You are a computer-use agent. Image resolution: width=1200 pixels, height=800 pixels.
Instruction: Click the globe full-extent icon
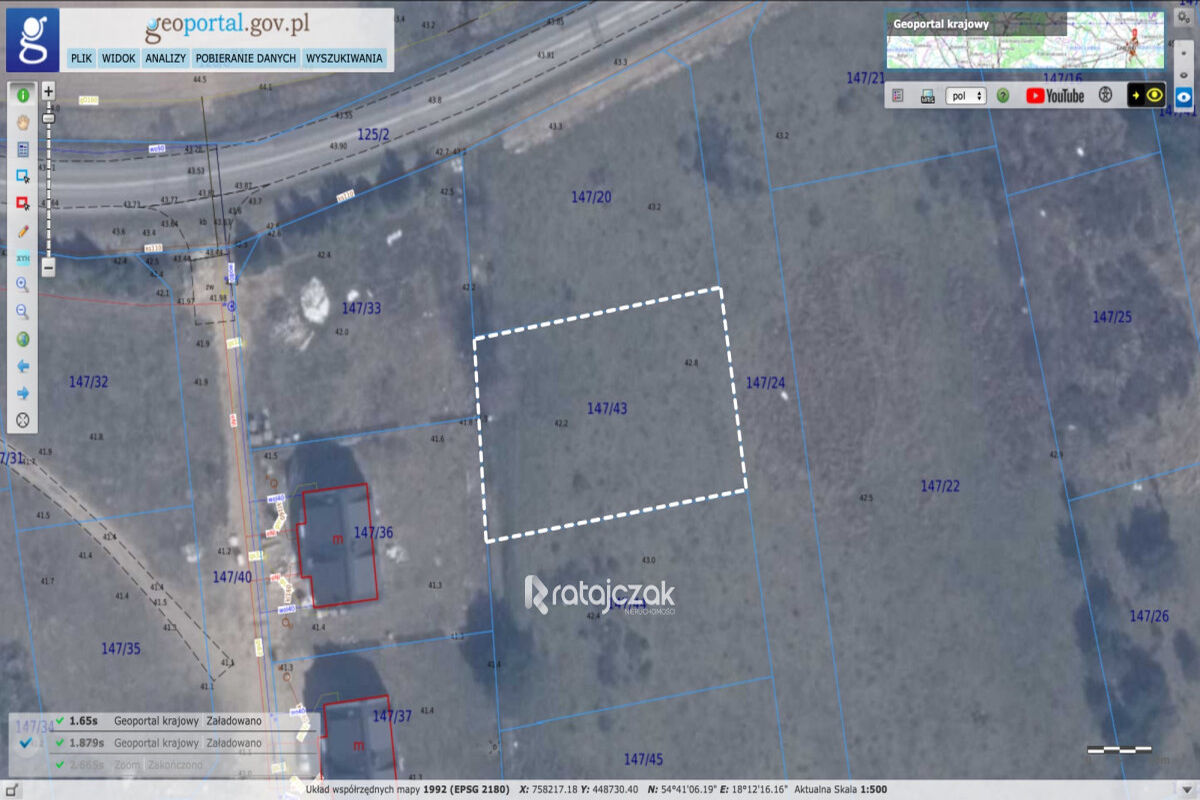[x=22, y=338]
